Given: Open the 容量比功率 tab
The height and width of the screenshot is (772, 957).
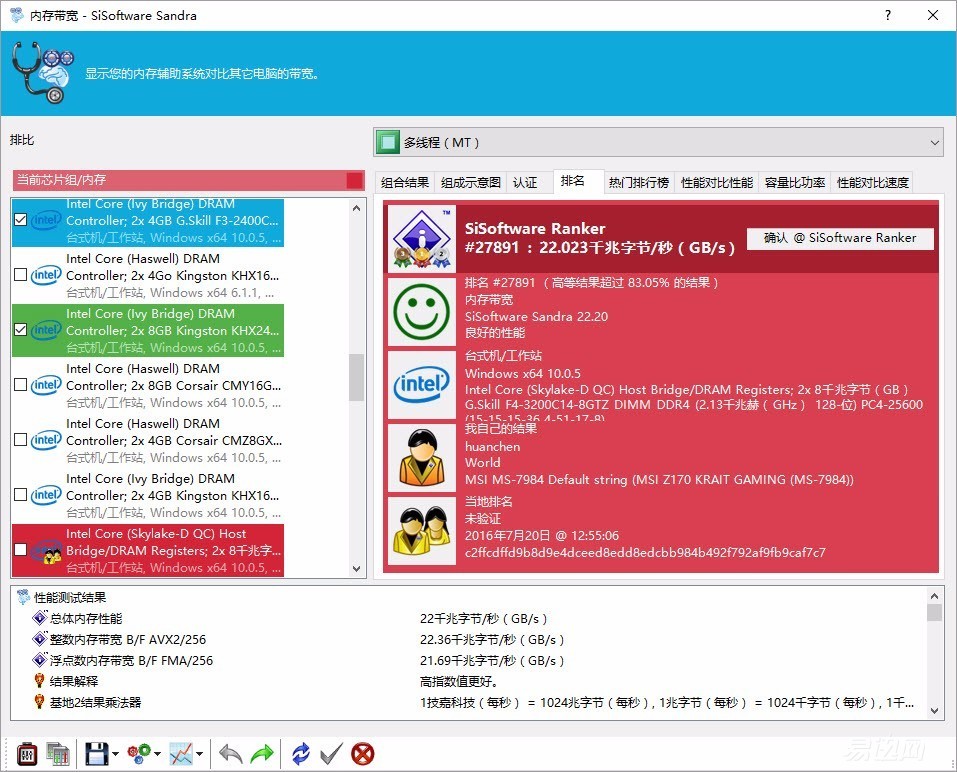Looking at the screenshot, I should point(795,182).
